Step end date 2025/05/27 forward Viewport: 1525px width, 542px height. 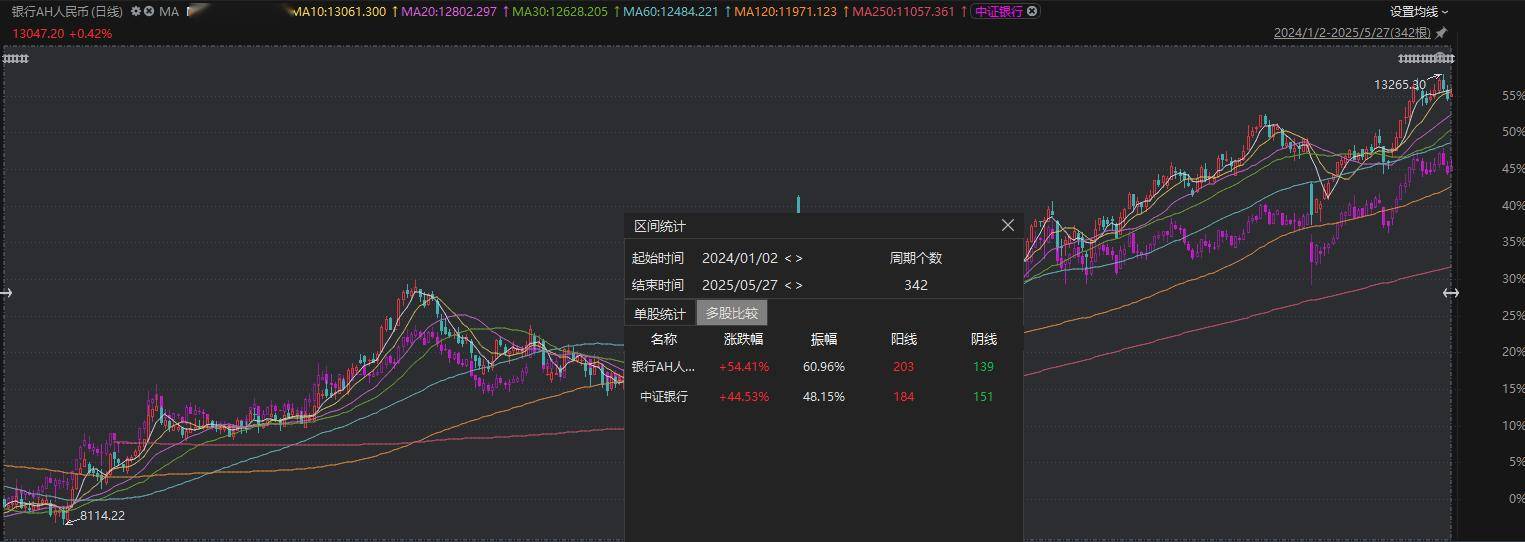tap(799, 285)
